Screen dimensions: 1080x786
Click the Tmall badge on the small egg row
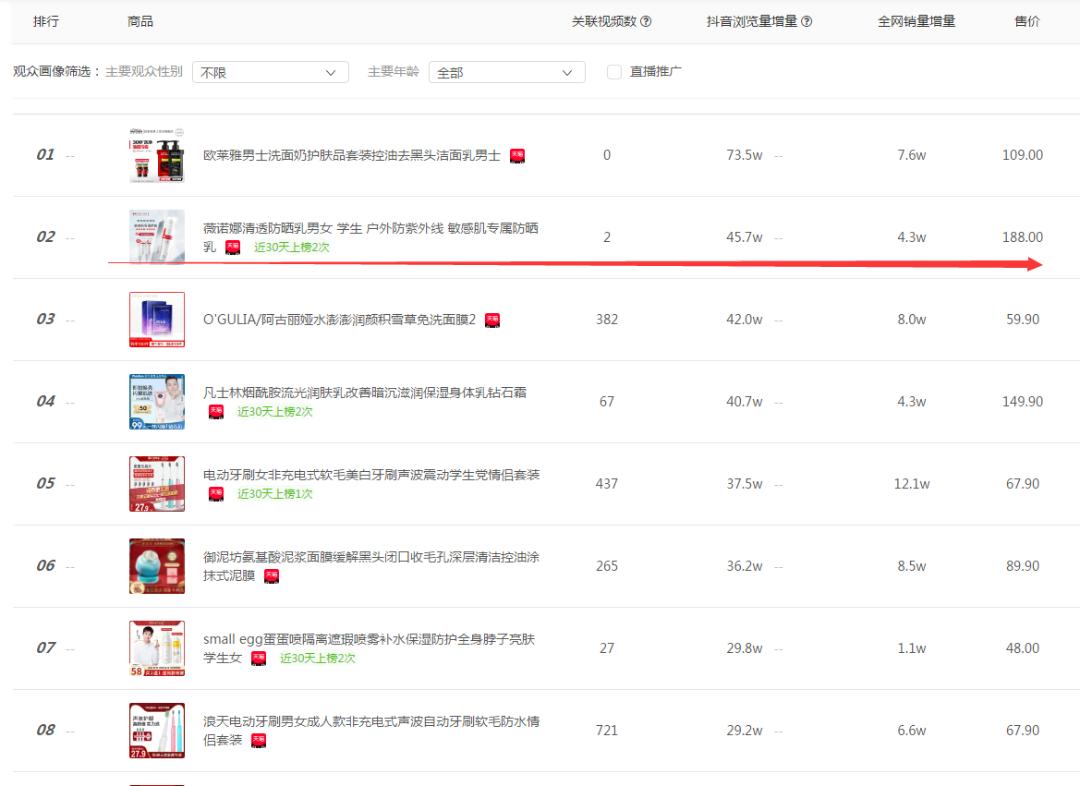[261, 657]
